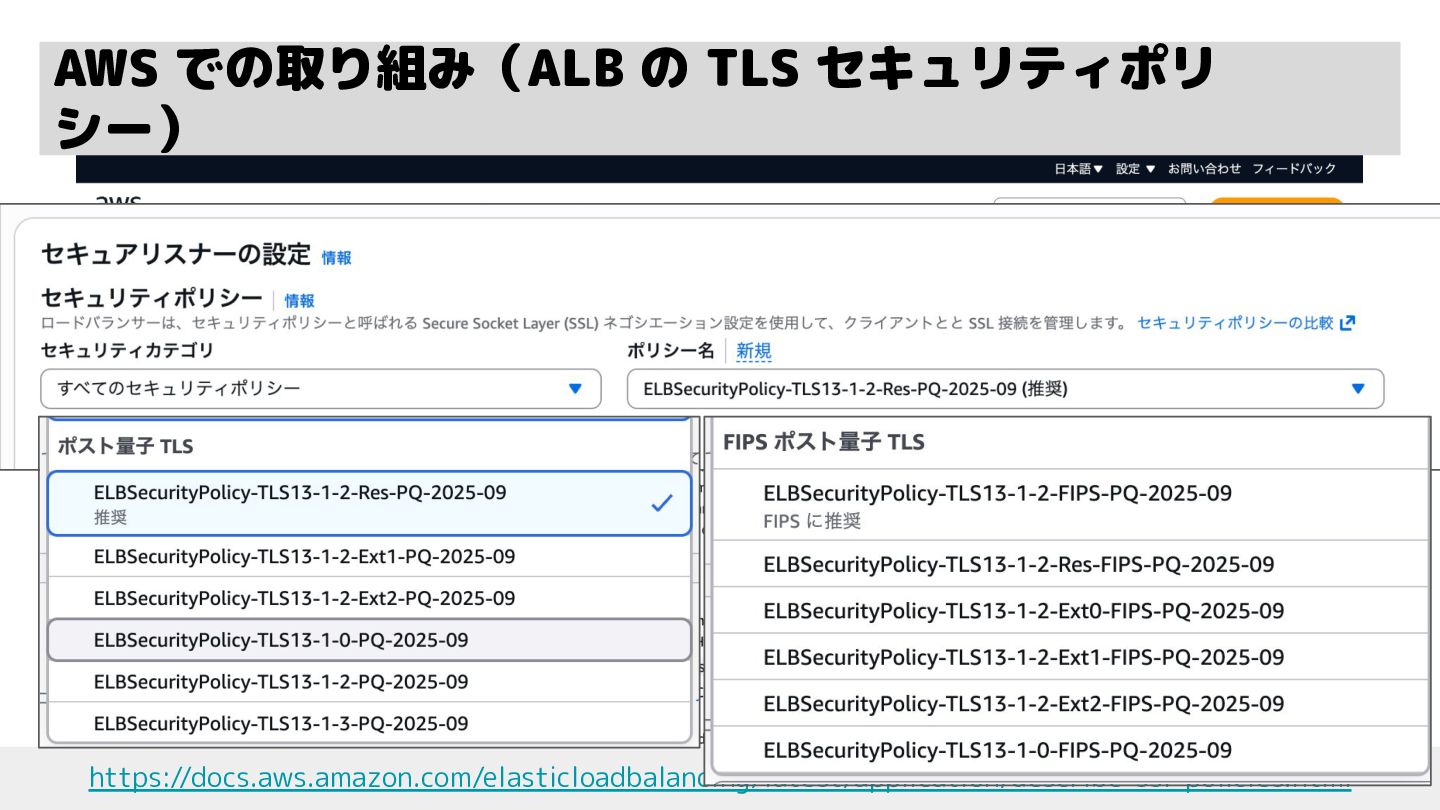The height and width of the screenshot is (810, 1440).
Task: Open the policy name dropdown
Action: point(1005,389)
